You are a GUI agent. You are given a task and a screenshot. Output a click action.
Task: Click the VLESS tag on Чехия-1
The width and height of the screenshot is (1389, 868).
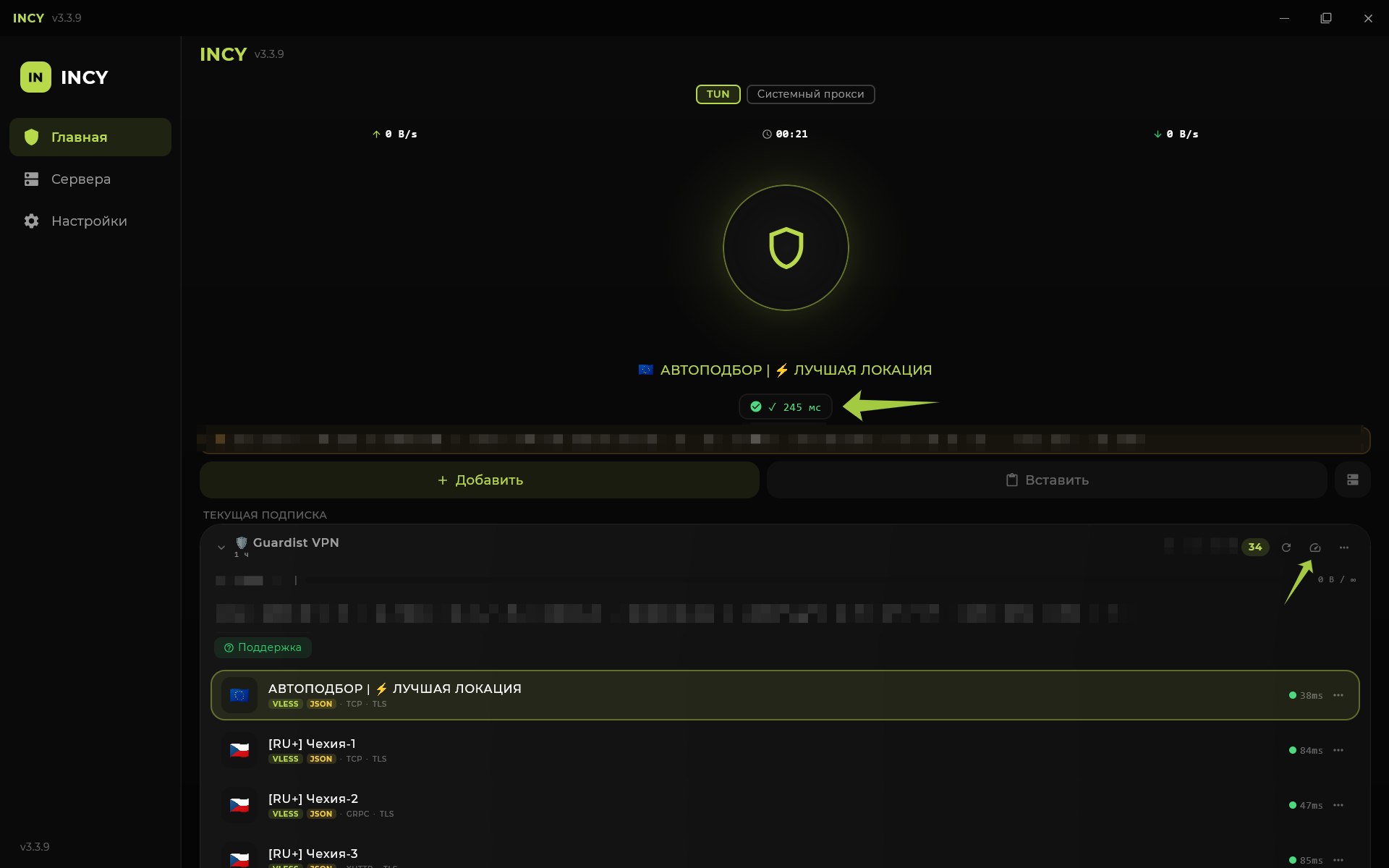pyautogui.click(x=285, y=759)
